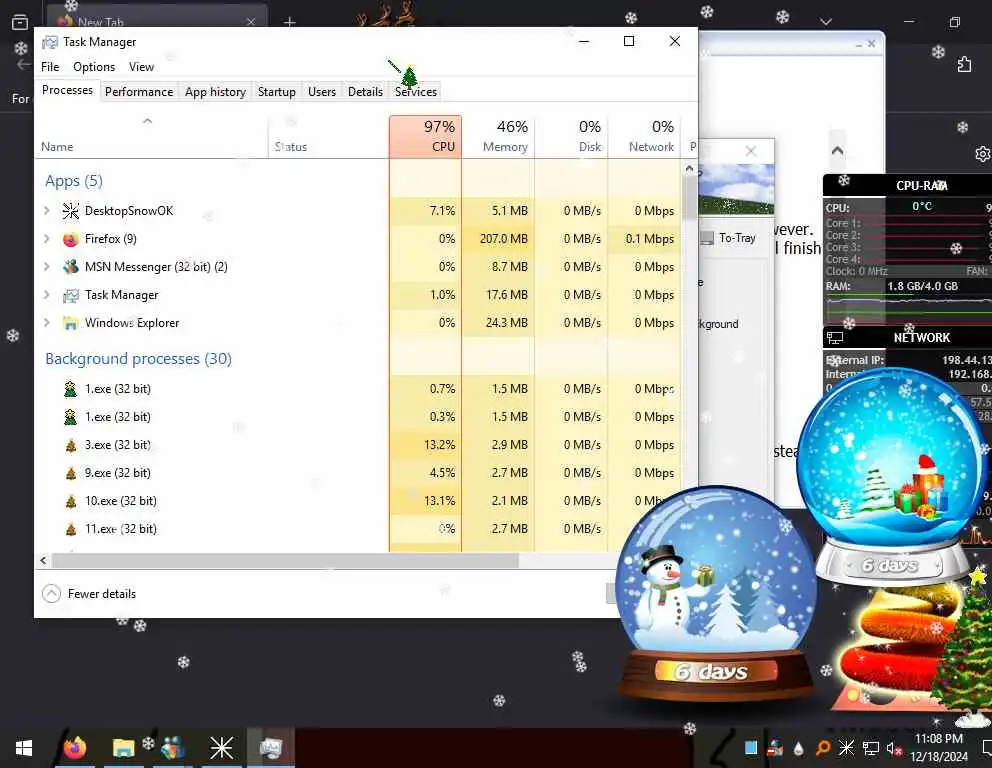Click the DesktopSnowOK snowflake icon in list
The height and width of the screenshot is (768, 992).
click(70, 211)
